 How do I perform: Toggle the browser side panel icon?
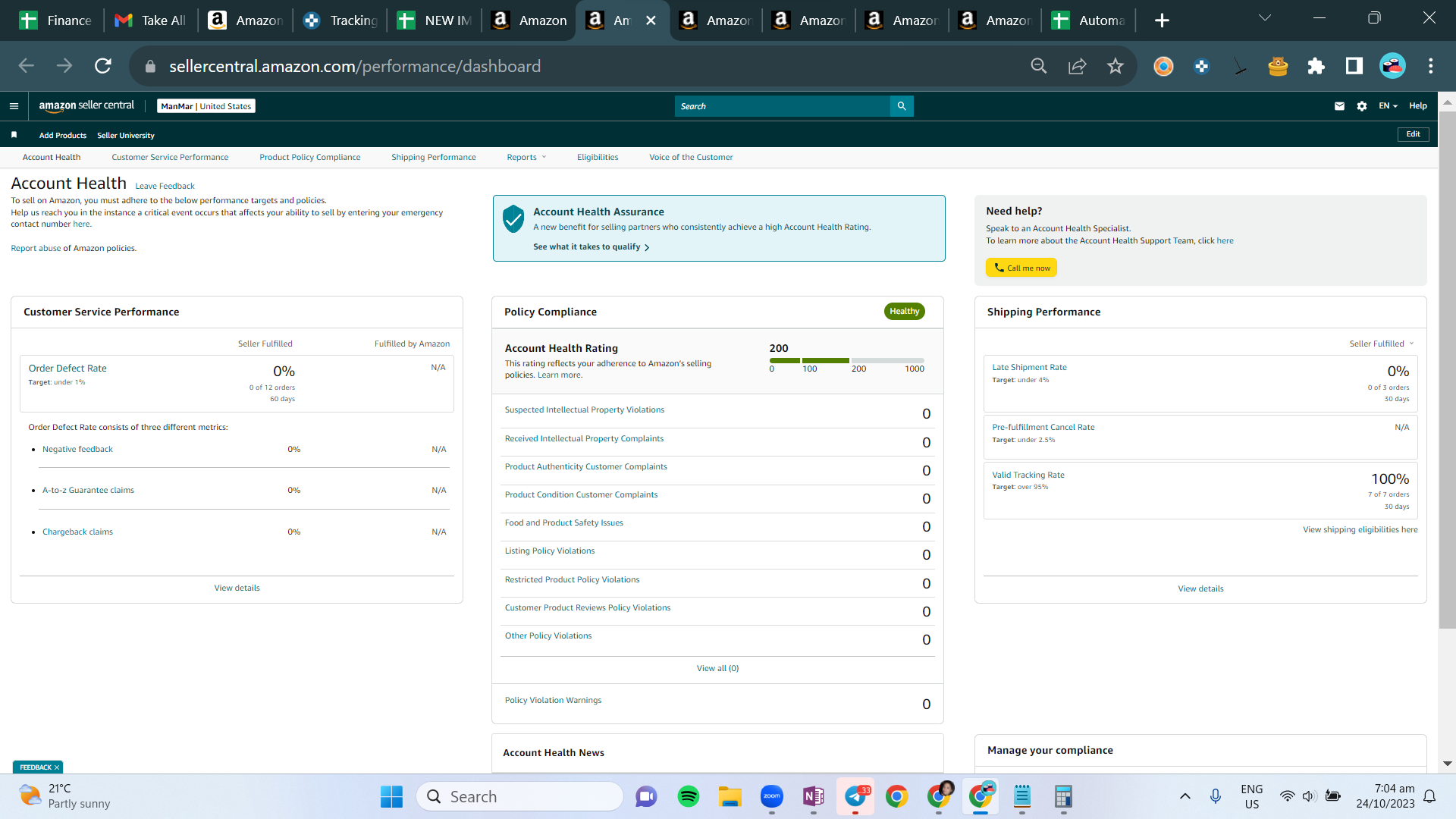[x=1354, y=66]
